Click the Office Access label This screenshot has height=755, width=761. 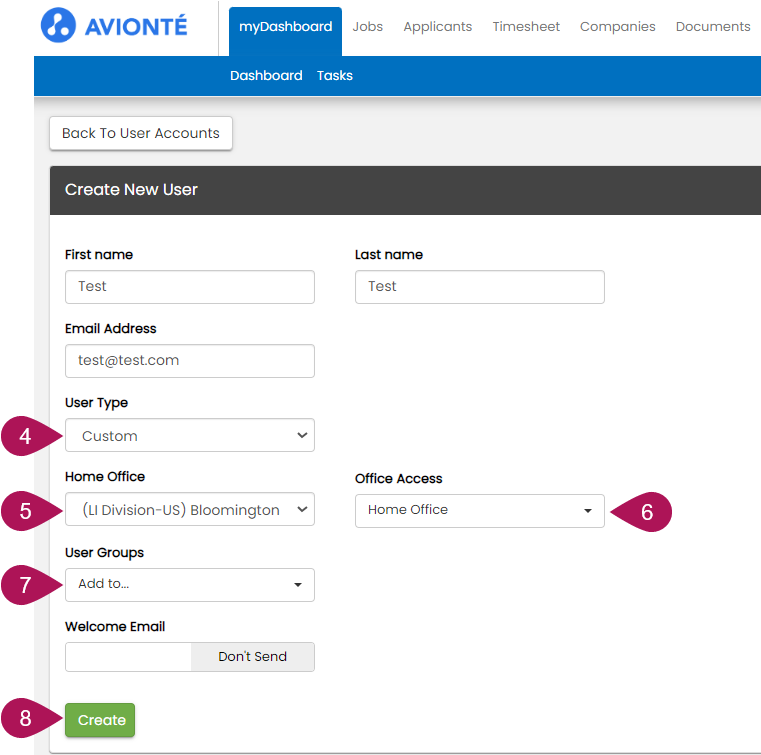pyautogui.click(x=398, y=479)
